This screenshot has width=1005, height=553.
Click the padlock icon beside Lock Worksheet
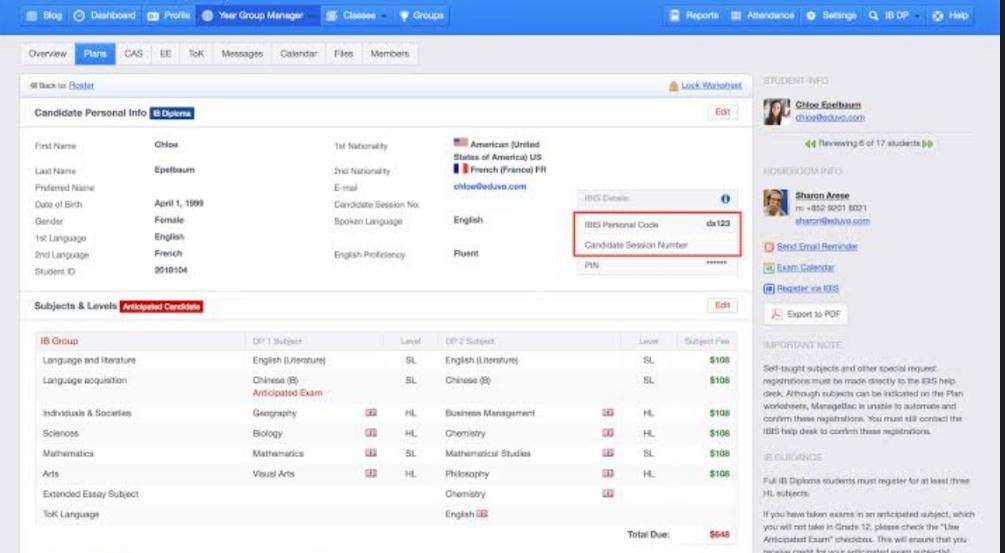click(x=673, y=86)
